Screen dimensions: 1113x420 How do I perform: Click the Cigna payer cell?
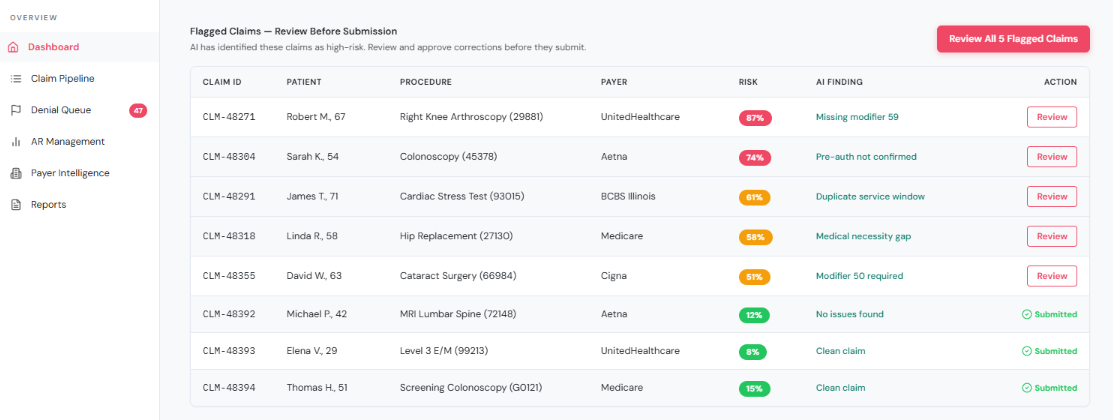pyautogui.click(x=613, y=276)
